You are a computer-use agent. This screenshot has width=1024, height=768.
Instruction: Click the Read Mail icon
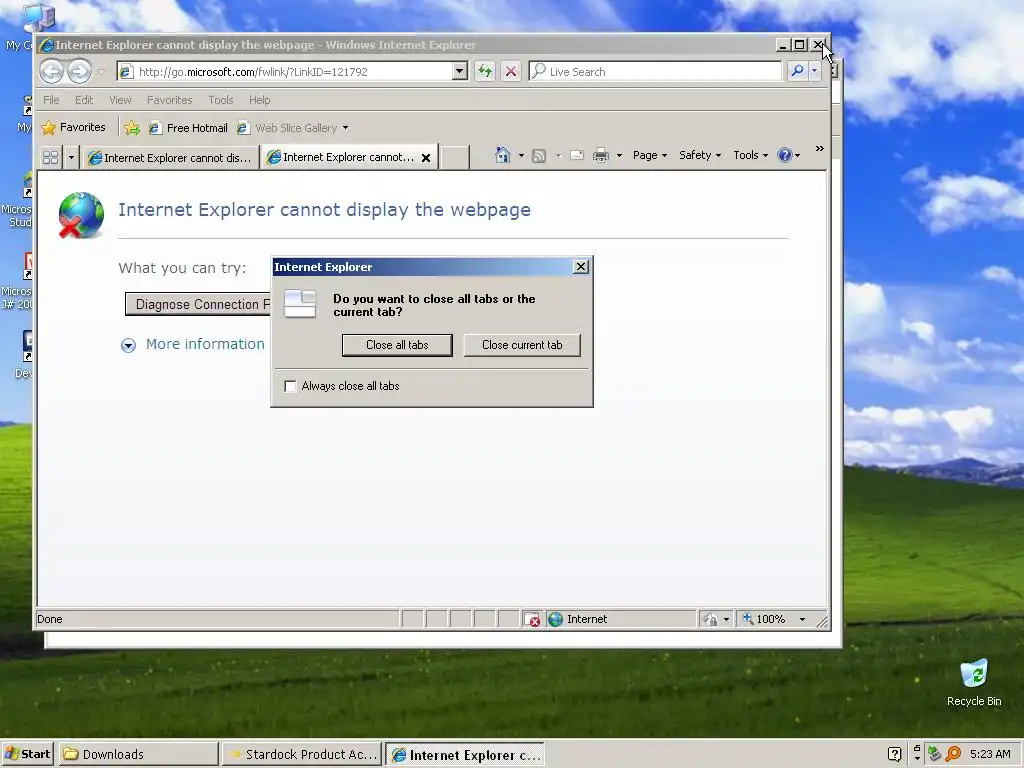point(577,155)
